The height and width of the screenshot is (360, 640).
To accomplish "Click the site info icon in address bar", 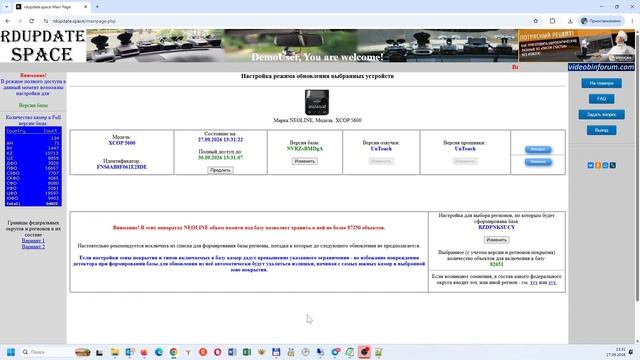I will pos(46,21).
